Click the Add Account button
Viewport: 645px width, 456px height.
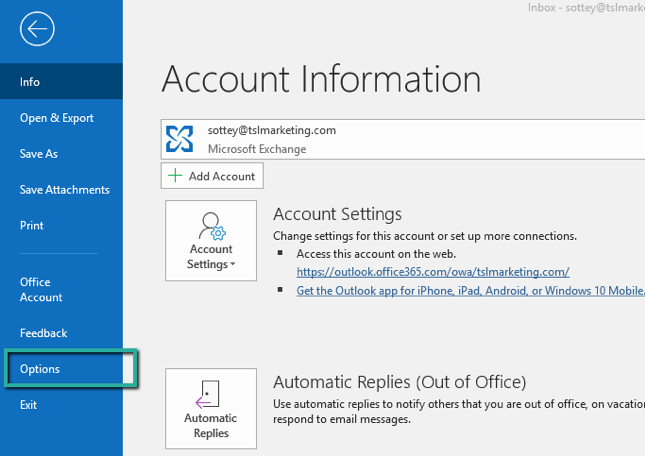click(212, 176)
